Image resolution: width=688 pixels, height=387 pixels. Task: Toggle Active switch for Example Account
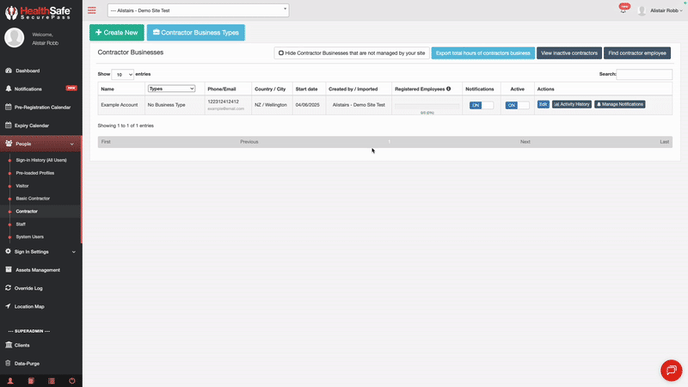[x=517, y=105]
